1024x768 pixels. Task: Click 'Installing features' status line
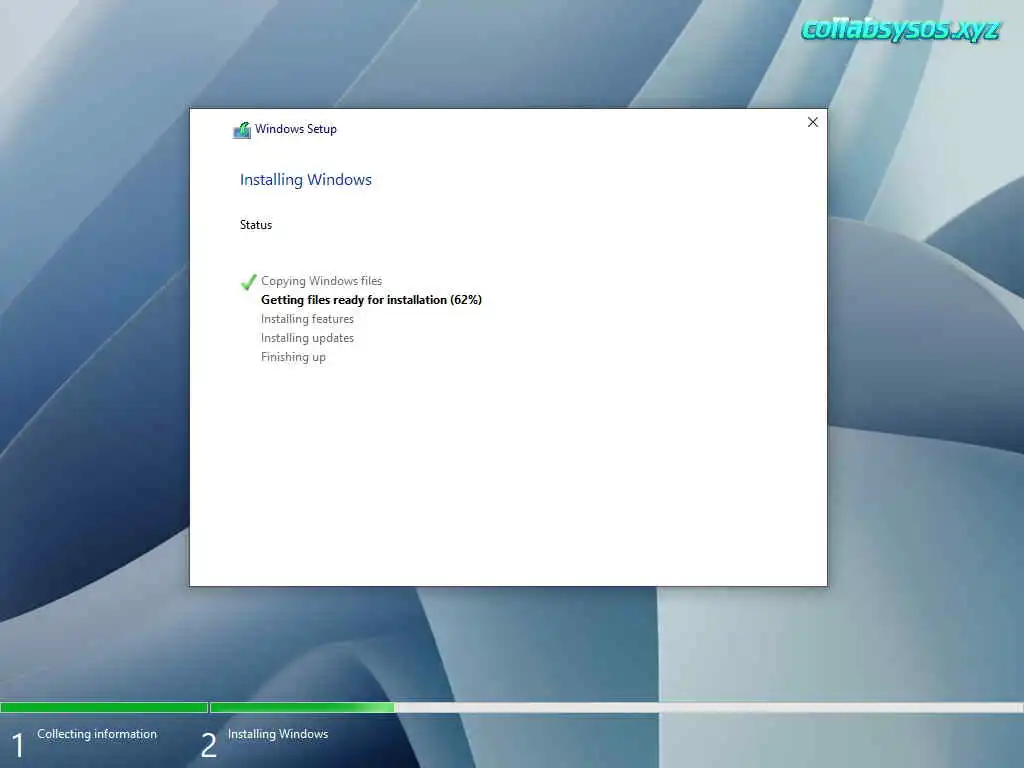pos(307,319)
